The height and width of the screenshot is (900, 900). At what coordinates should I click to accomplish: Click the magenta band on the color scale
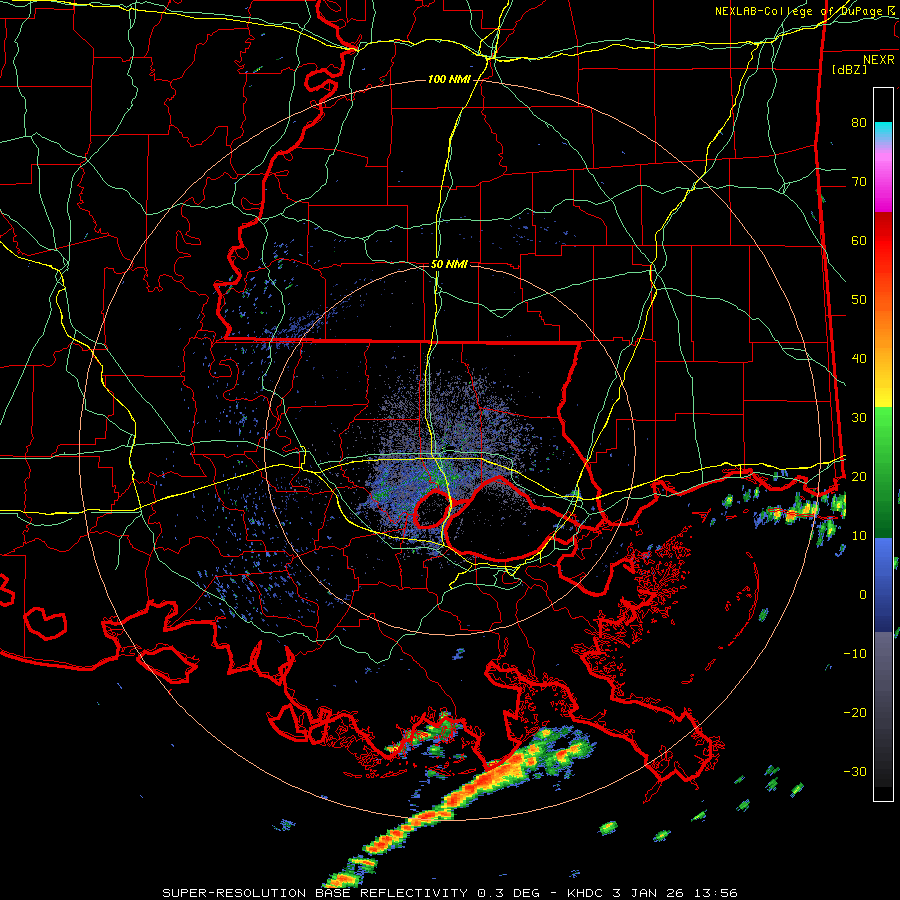tap(883, 178)
